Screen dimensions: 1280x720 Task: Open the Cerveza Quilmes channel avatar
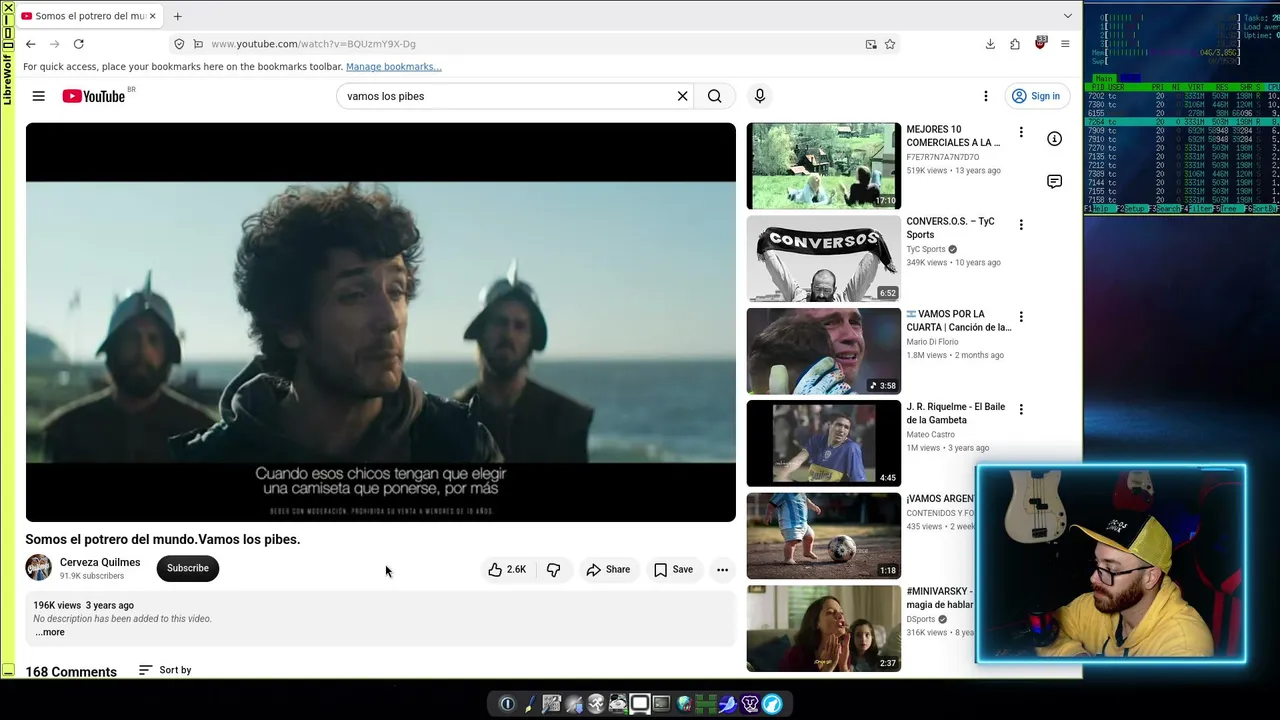click(39, 568)
